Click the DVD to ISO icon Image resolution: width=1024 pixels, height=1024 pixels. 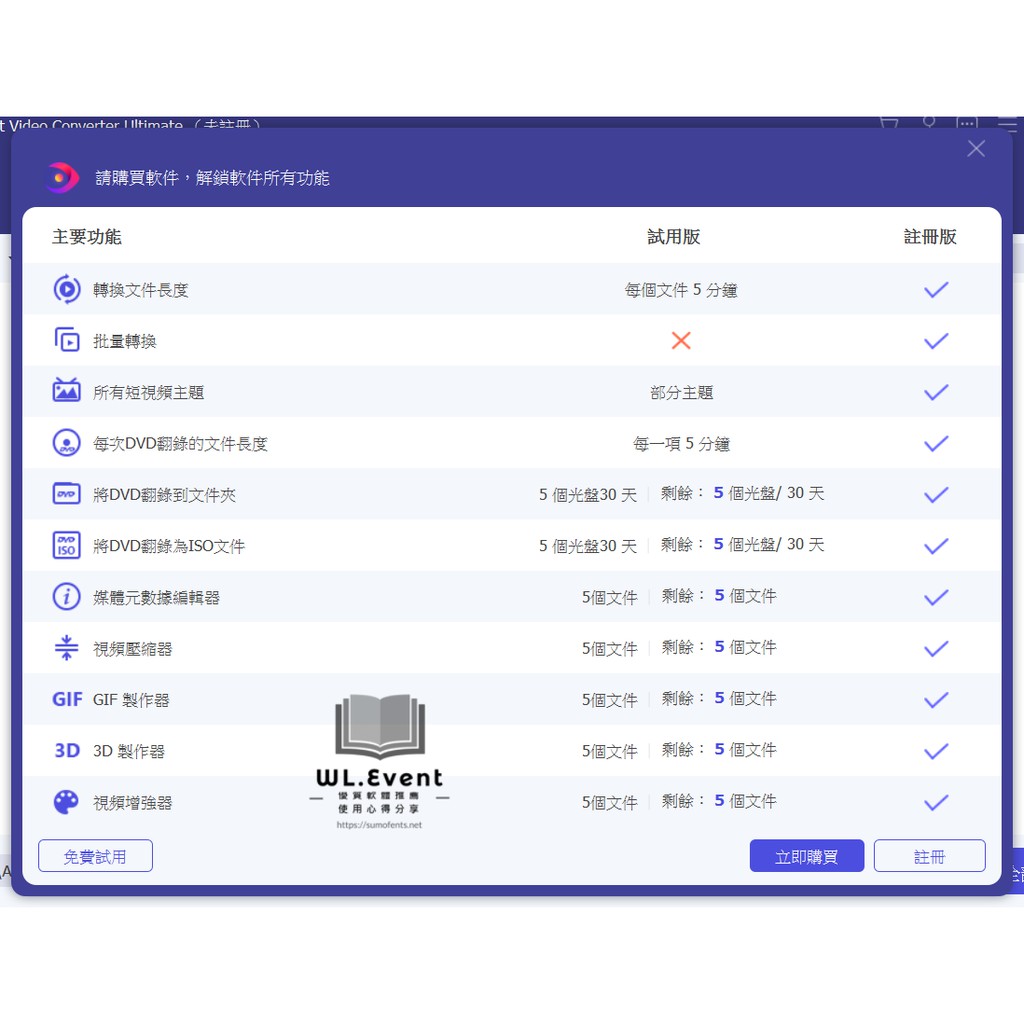pos(67,546)
